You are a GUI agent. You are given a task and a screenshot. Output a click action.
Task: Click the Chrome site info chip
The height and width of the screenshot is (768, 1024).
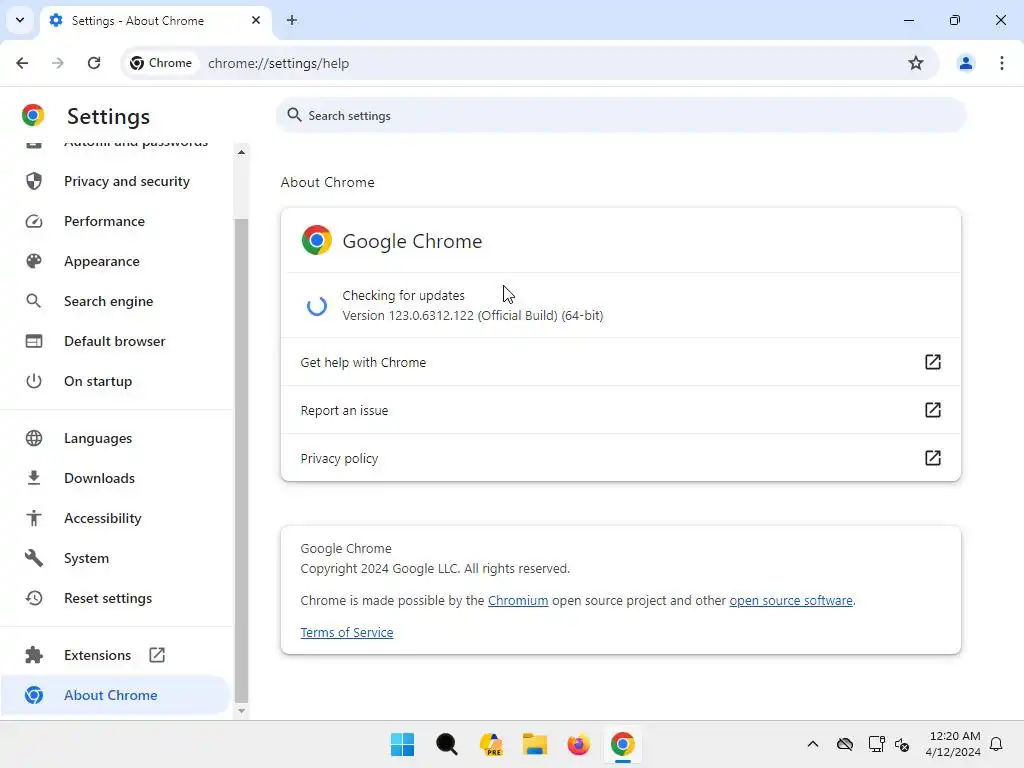tap(161, 63)
